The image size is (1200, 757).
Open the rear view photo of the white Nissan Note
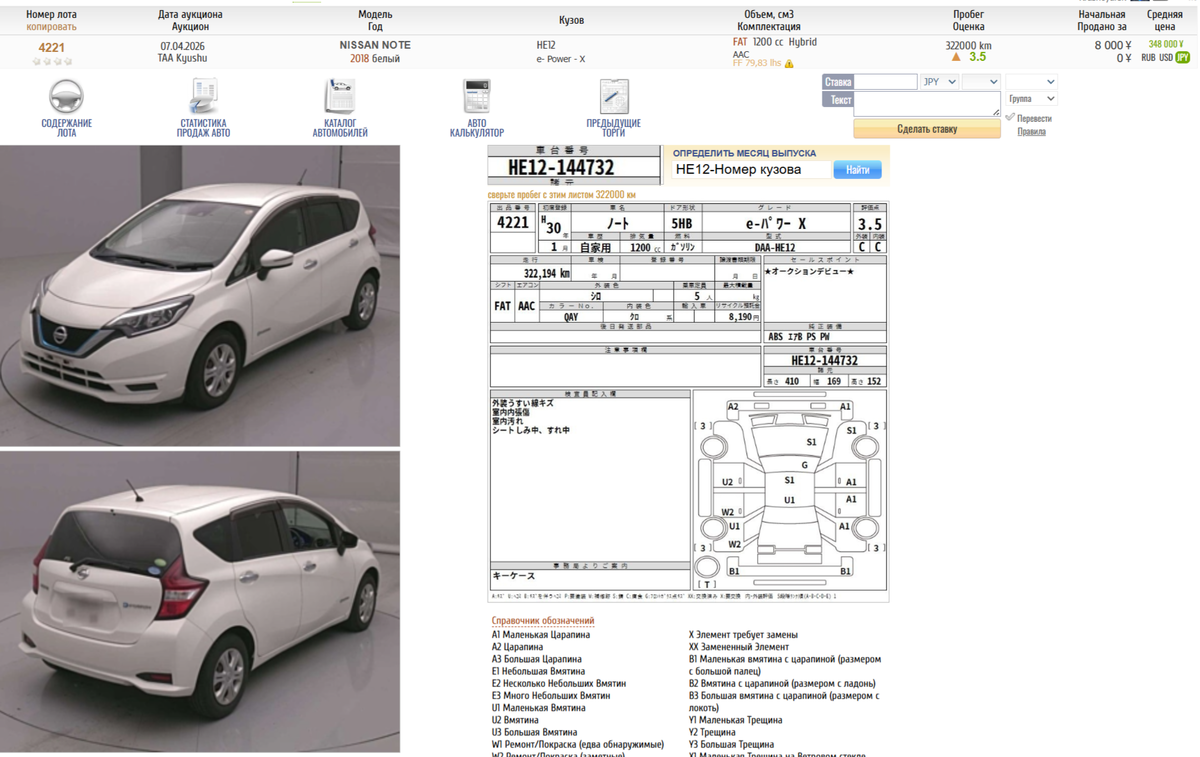(200, 601)
